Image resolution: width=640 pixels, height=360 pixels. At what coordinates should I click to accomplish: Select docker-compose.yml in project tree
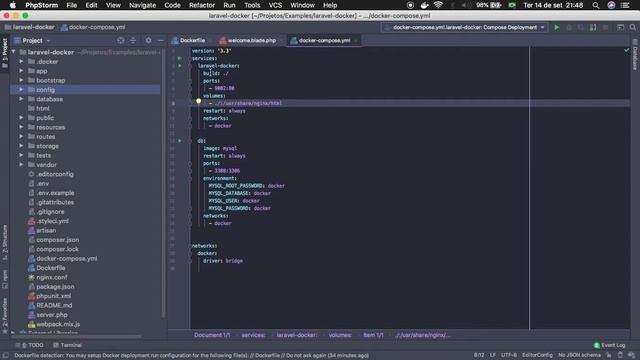[x=67, y=258]
